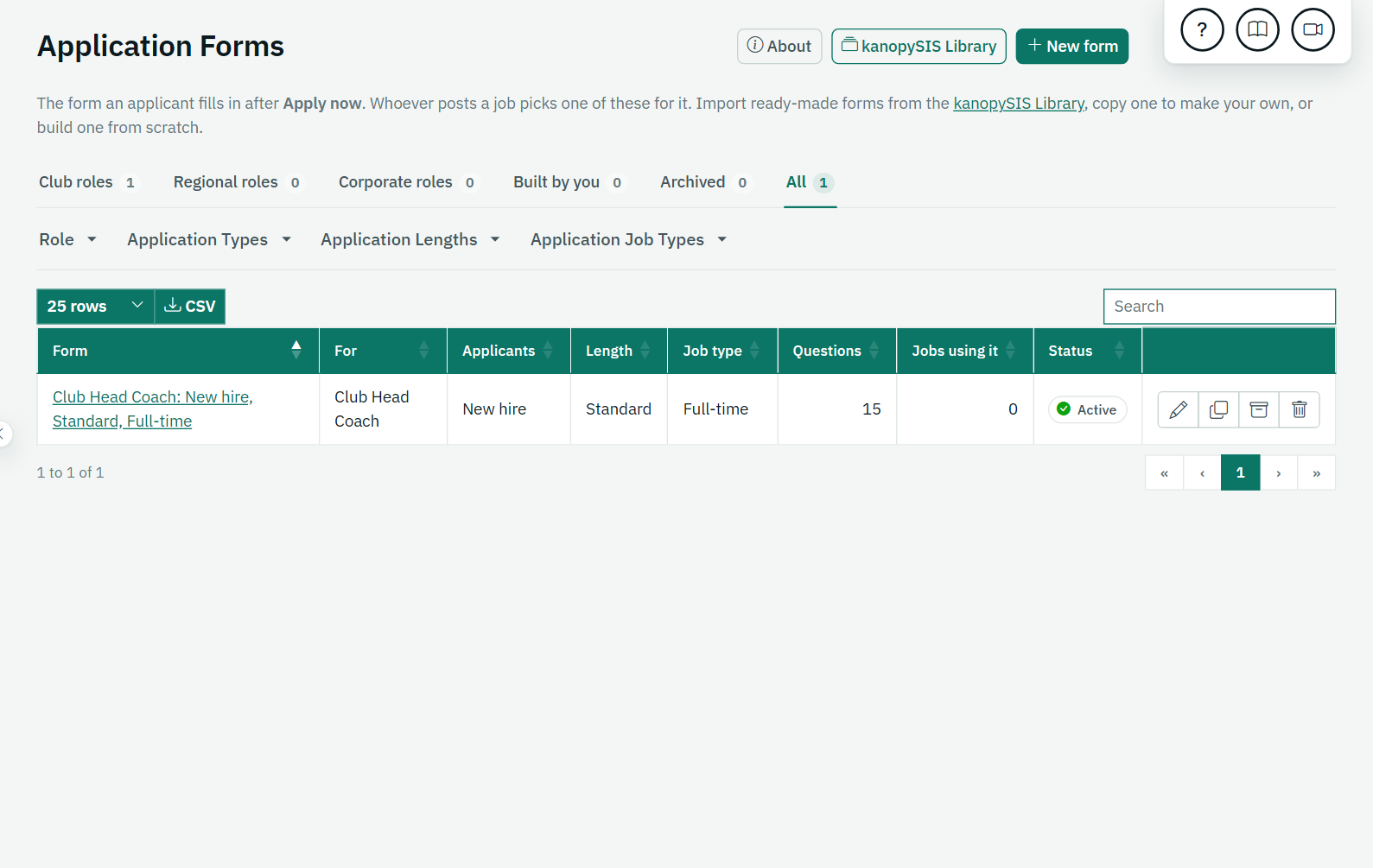1373x868 pixels.
Task: Open the Application Lengths filter dropdown
Action: pos(410,239)
